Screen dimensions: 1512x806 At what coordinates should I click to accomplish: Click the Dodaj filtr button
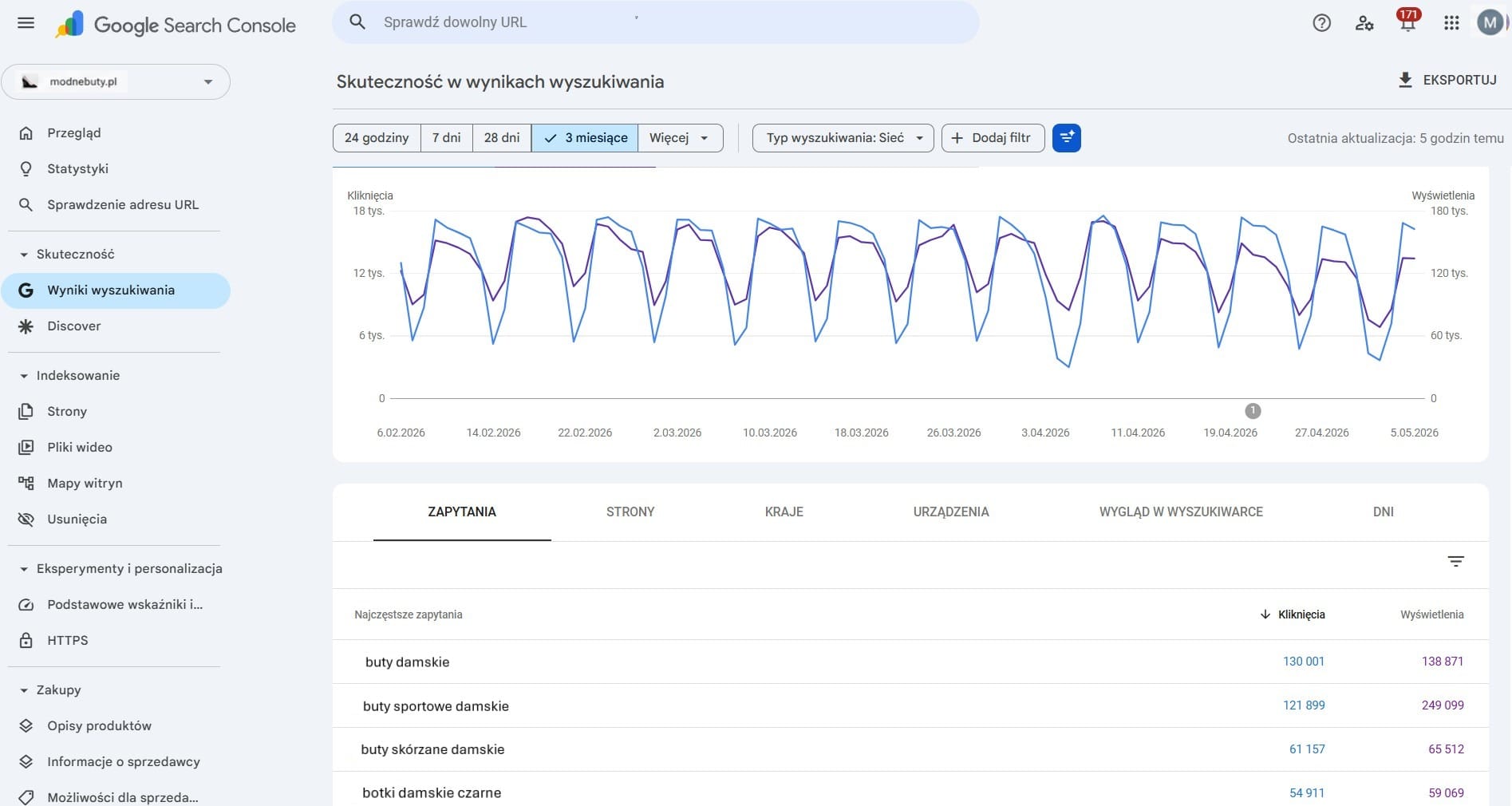(x=993, y=138)
